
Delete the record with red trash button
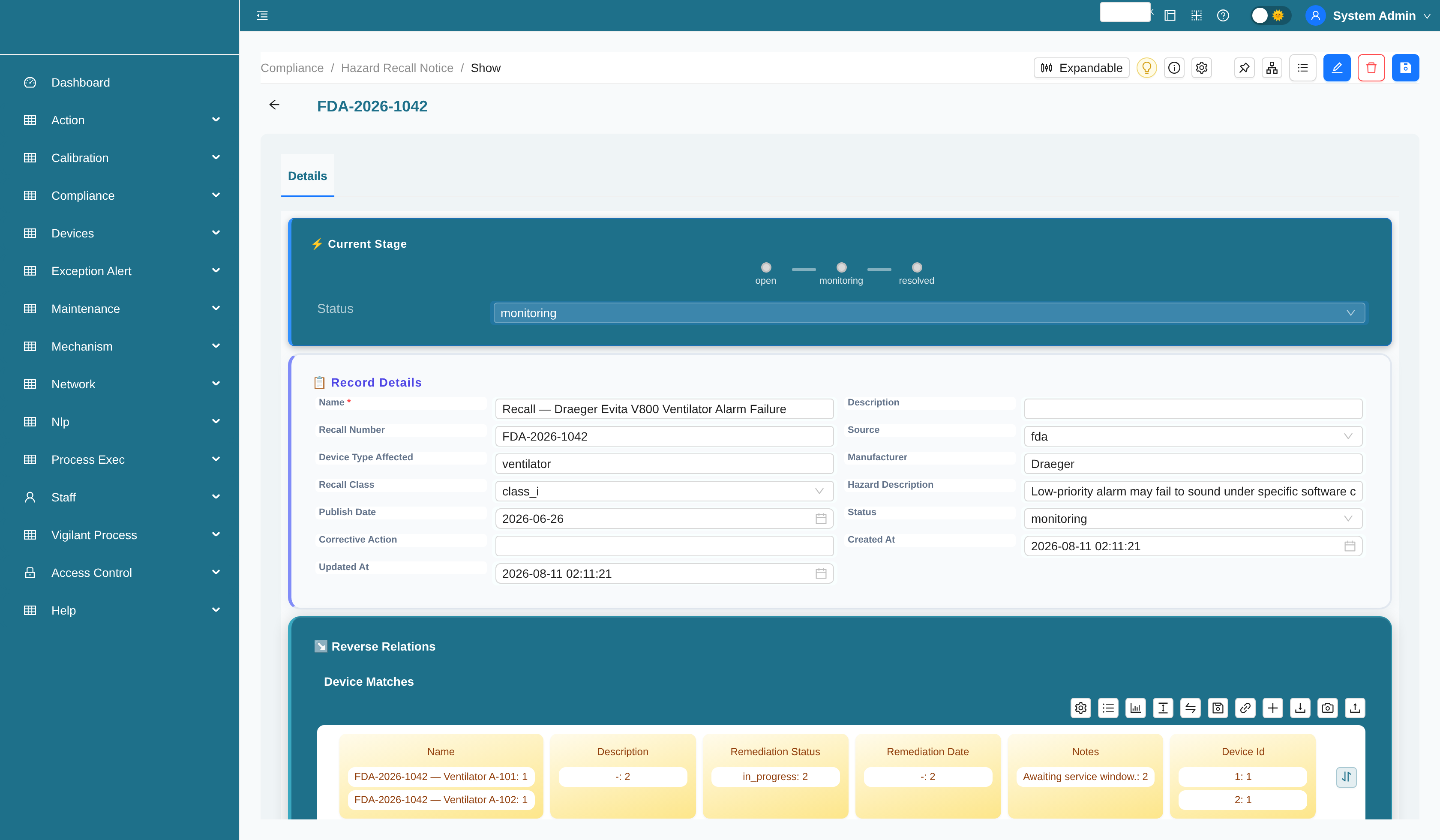coord(1371,68)
